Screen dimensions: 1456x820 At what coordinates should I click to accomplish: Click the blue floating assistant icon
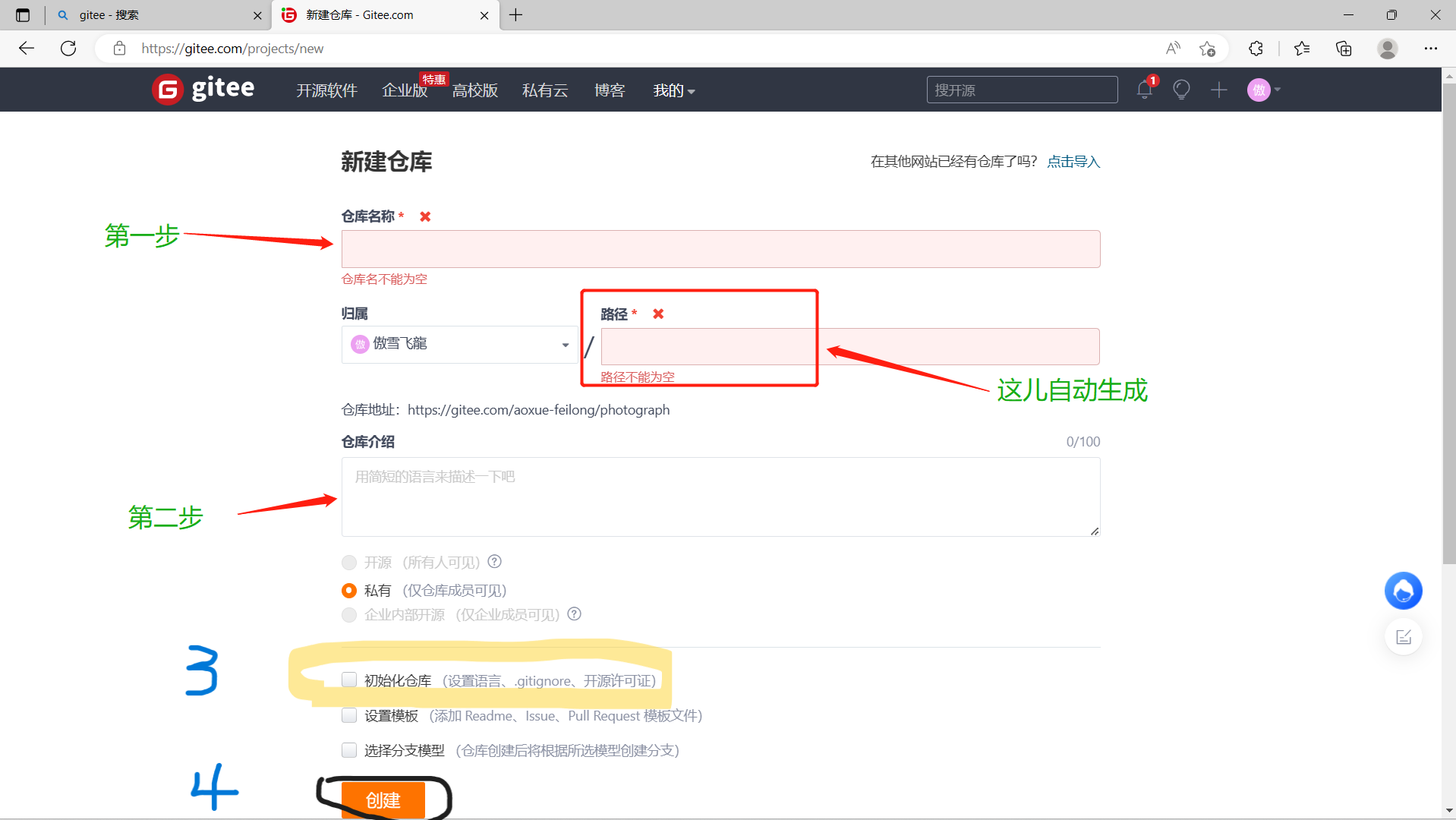(x=1404, y=591)
